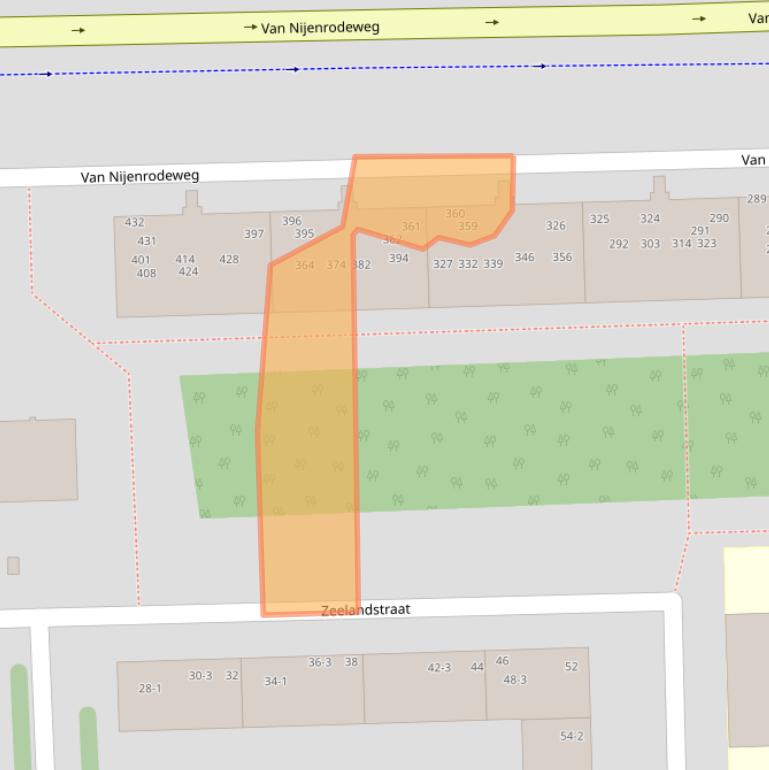Image resolution: width=769 pixels, height=770 pixels.
Task: Select address label 34-1
Action: 275,681
